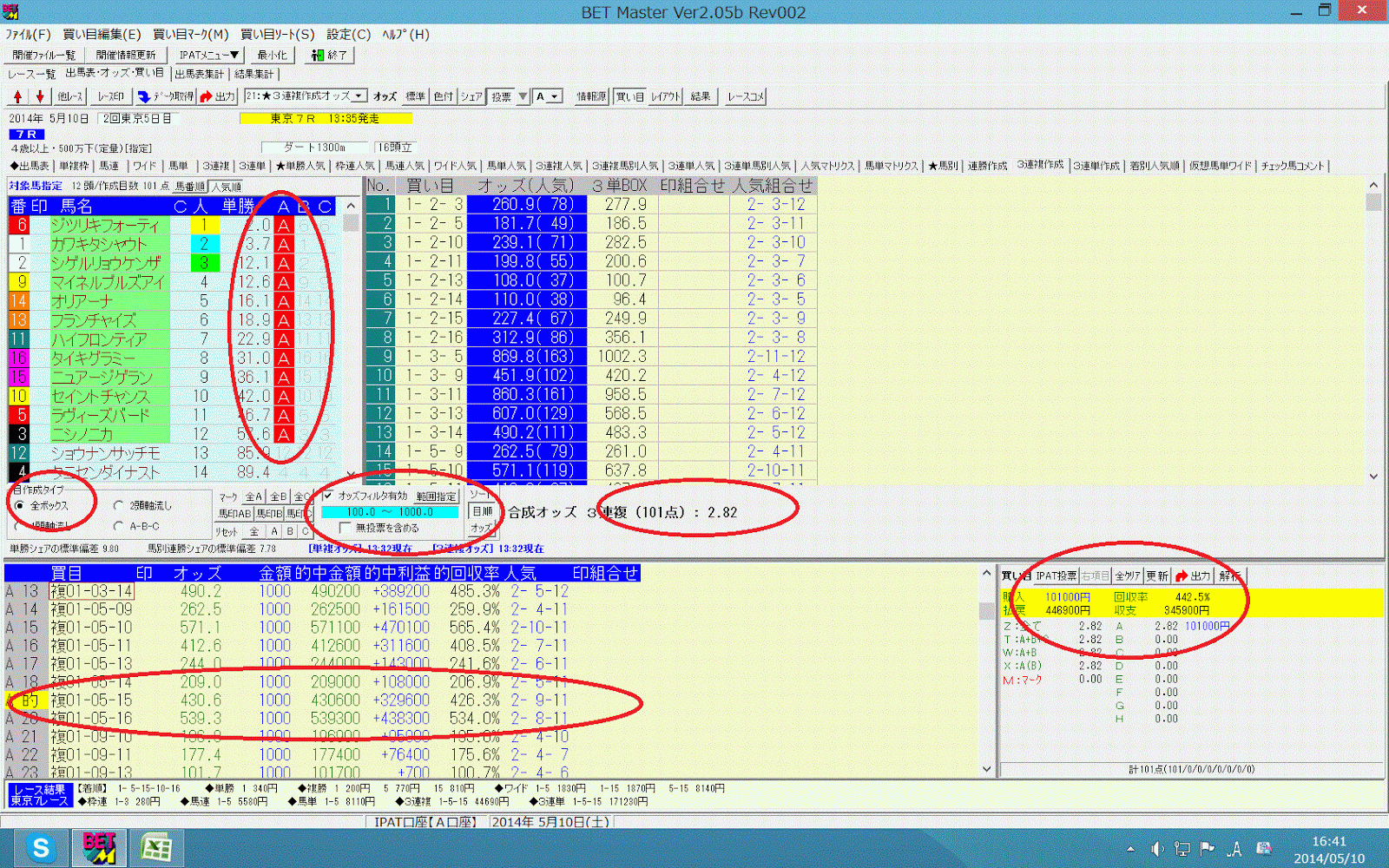Click レースコメ button
Image resolution: width=1389 pixels, height=868 pixels.
click(x=745, y=96)
